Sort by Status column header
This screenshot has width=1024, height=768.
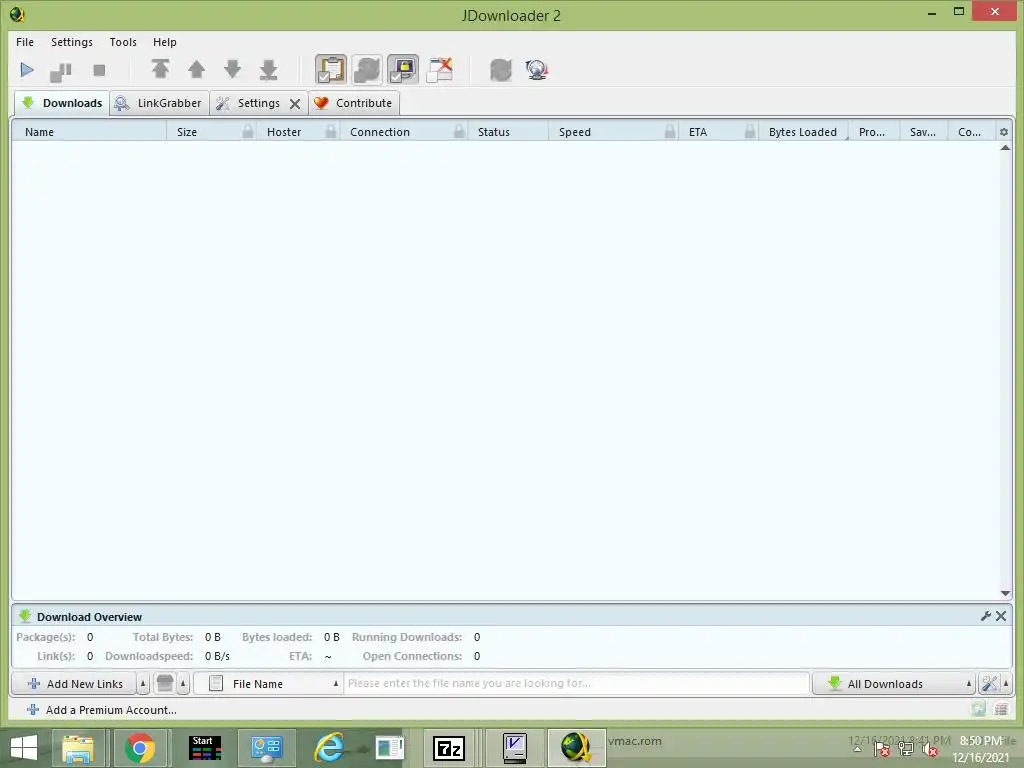(x=508, y=132)
